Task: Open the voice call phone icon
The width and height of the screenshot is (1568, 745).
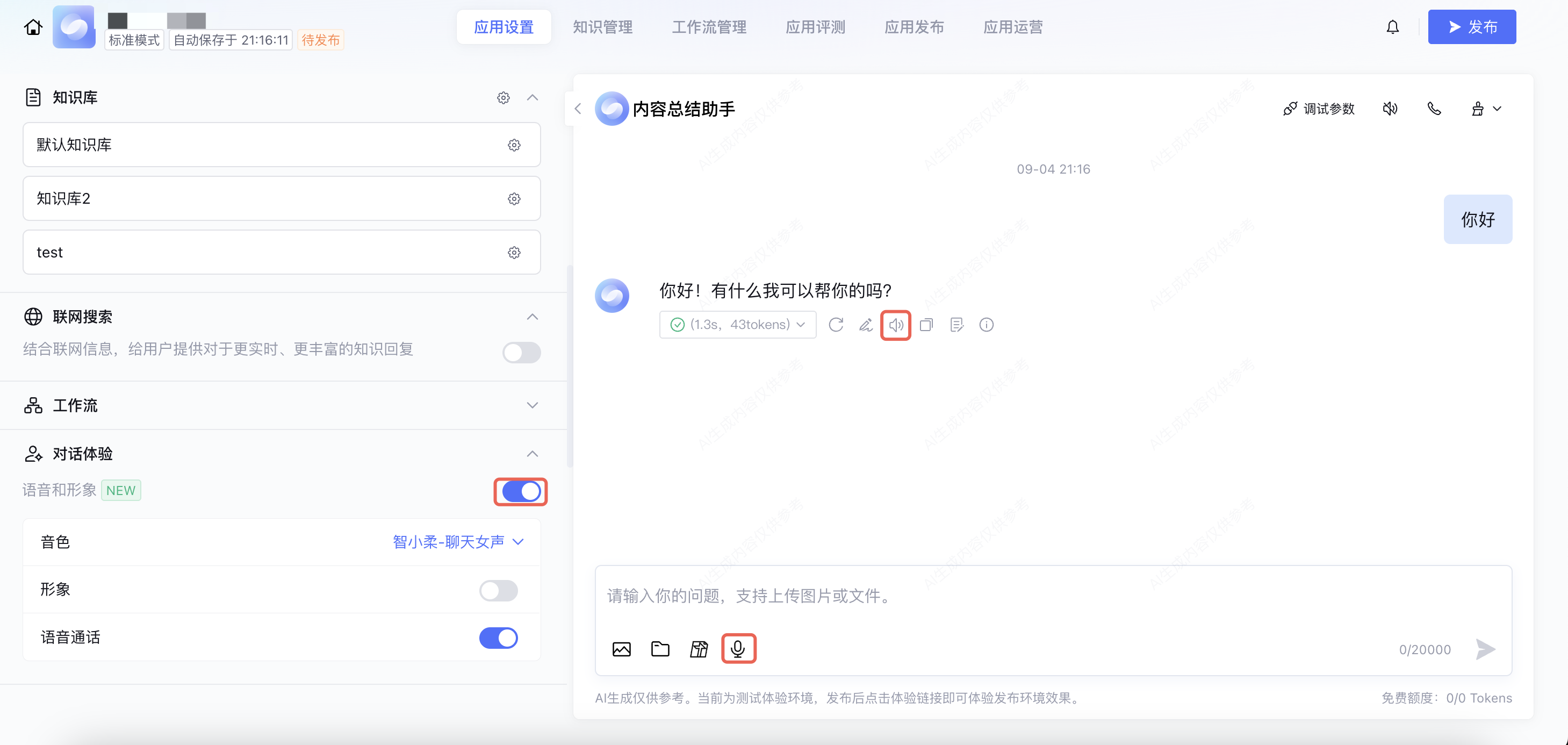Action: 1434,109
